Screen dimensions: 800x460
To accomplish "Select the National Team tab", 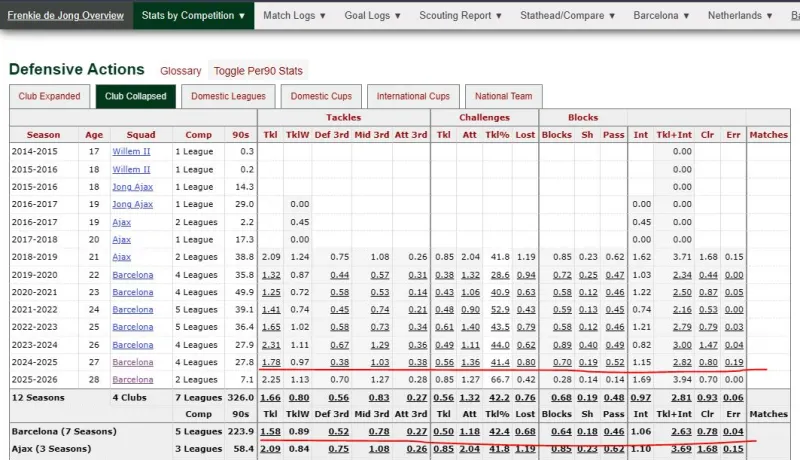I will point(503,96).
